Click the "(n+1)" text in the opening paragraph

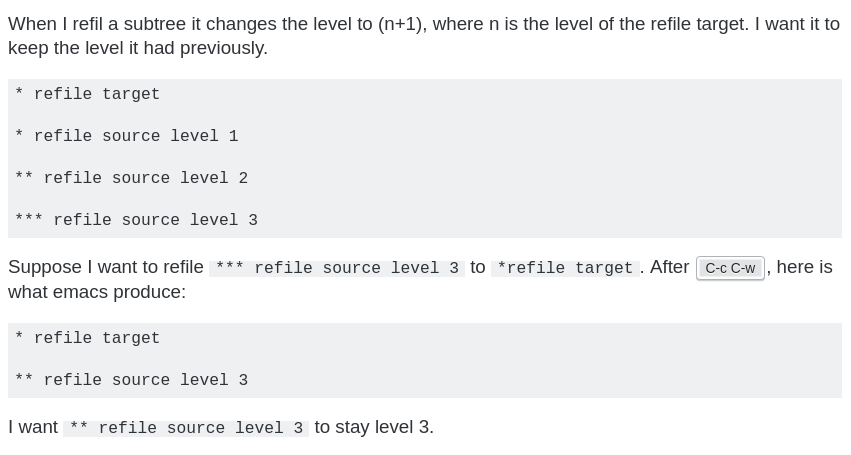point(402,23)
